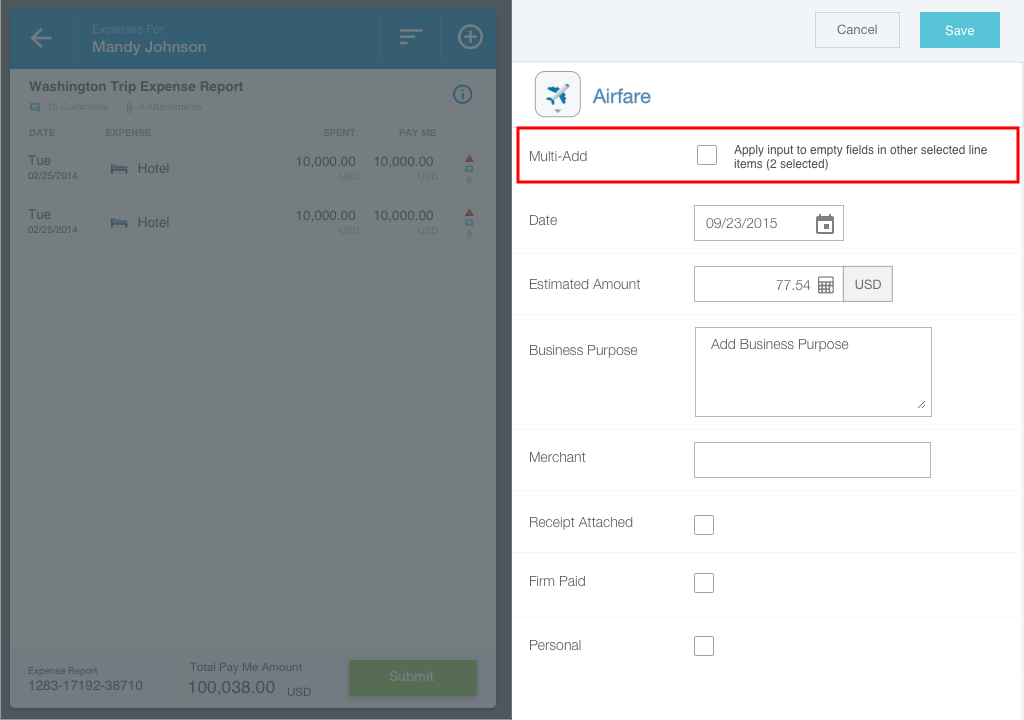Focus the Business Purpose text area
The width and height of the screenshot is (1024, 720).
tap(813, 372)
